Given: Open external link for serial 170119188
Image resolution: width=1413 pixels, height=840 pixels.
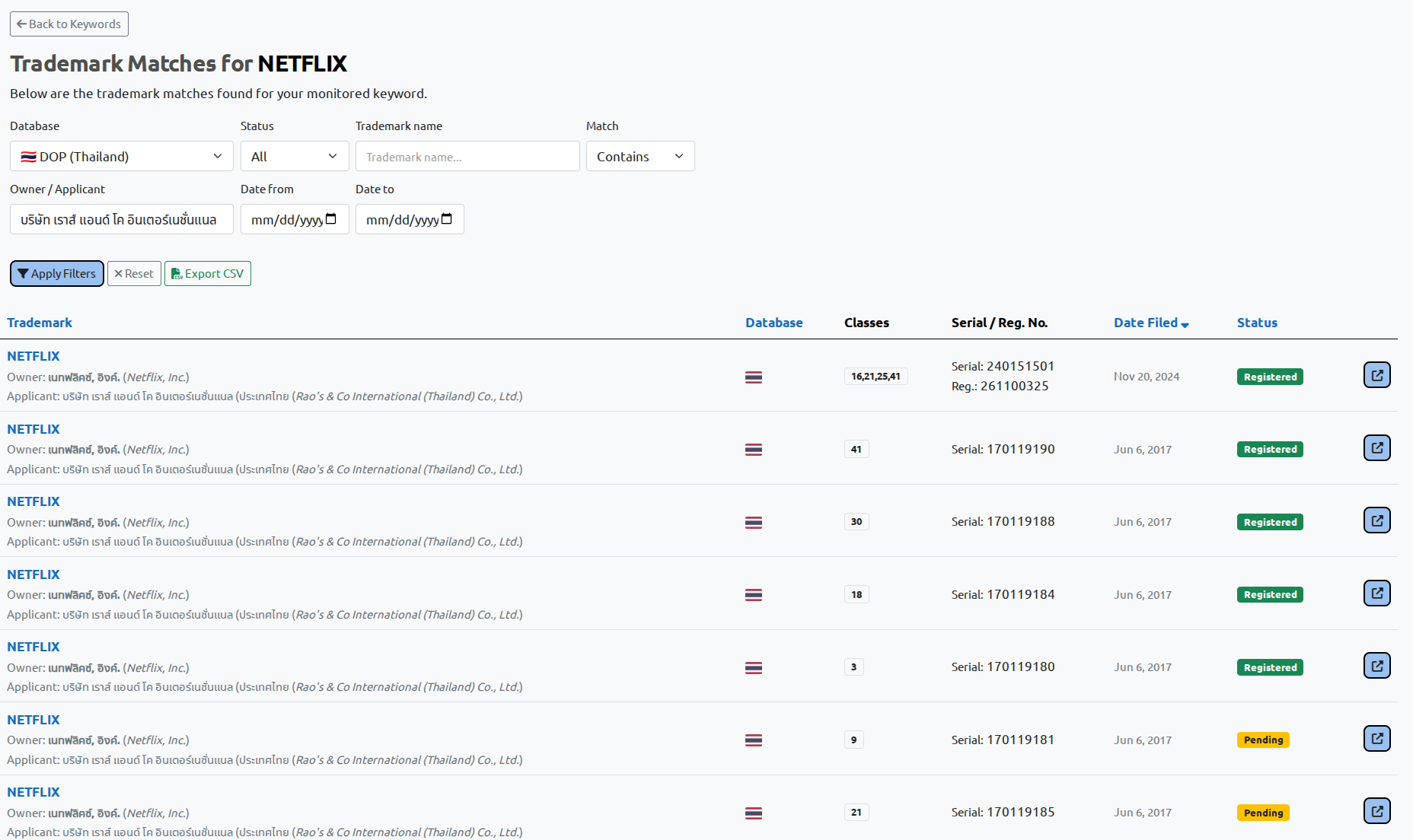Looking at the screenshot, I should (x=1376, y=520).
